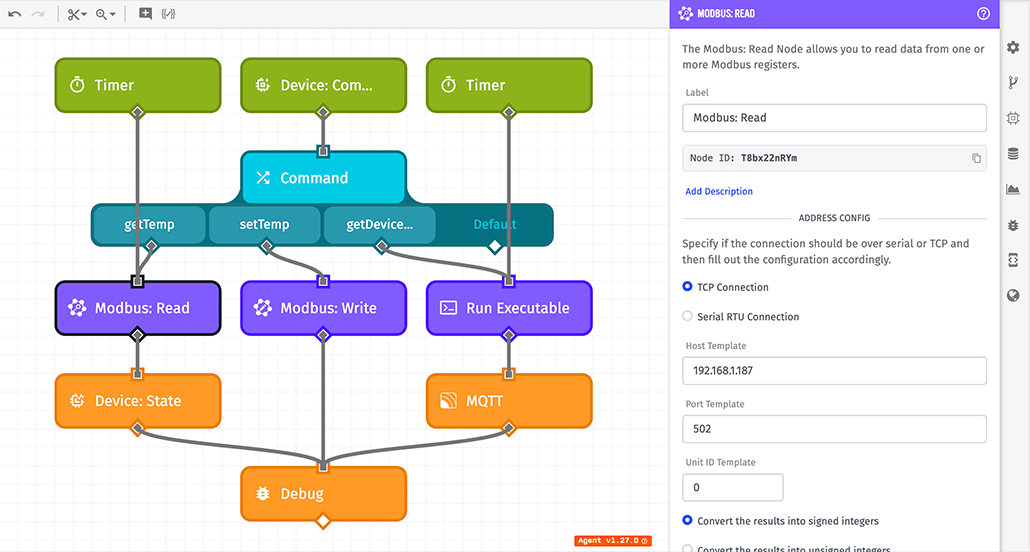Add a note with the comment plus icon
This screenshot has width=1030, height=552.
click(x=145, y=14)
